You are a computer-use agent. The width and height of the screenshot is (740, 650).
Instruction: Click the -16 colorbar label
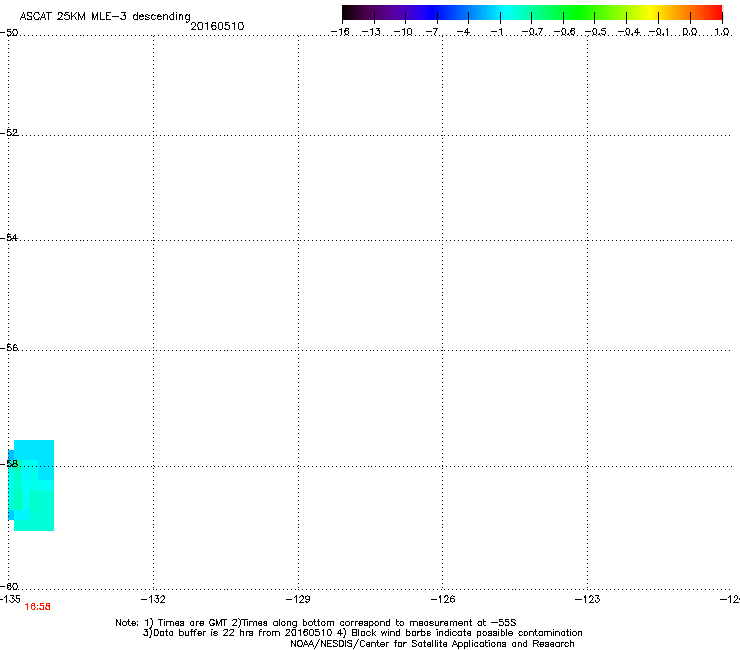point(340,32)
